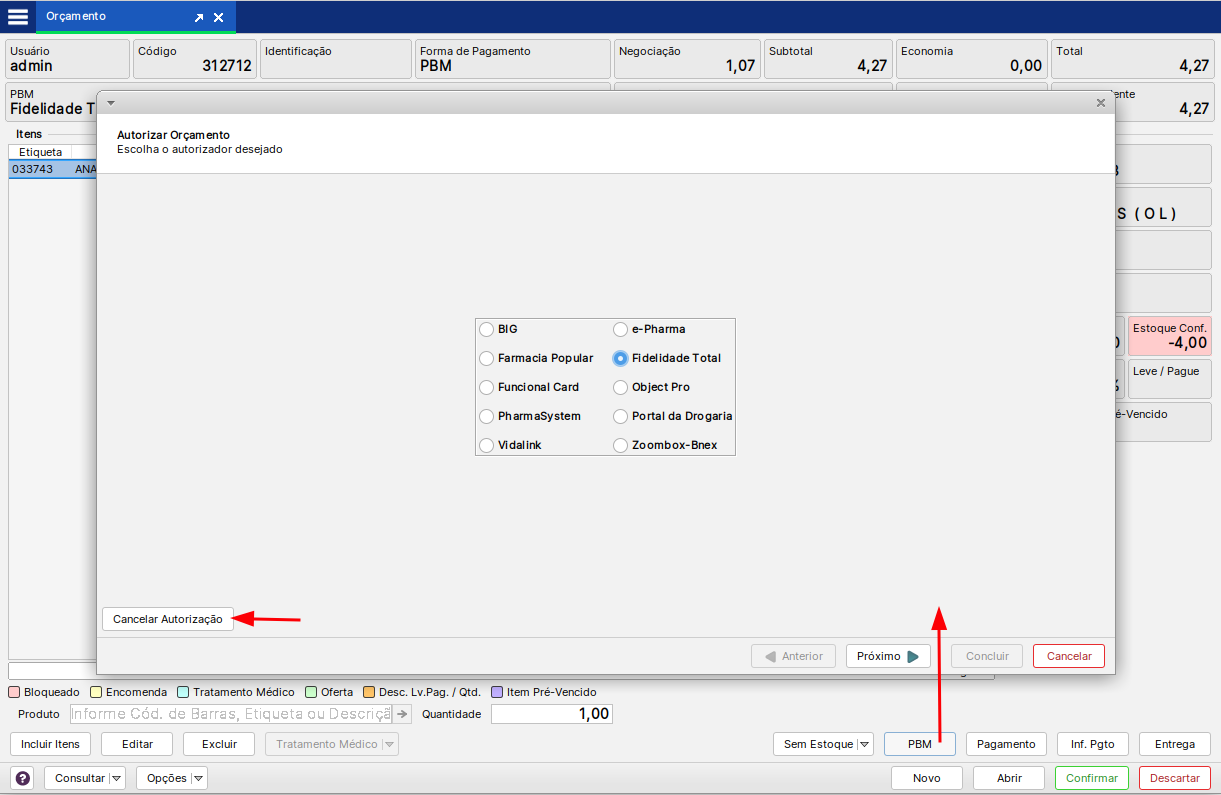
Task: Click the Novo button
Action: [927, 778]
